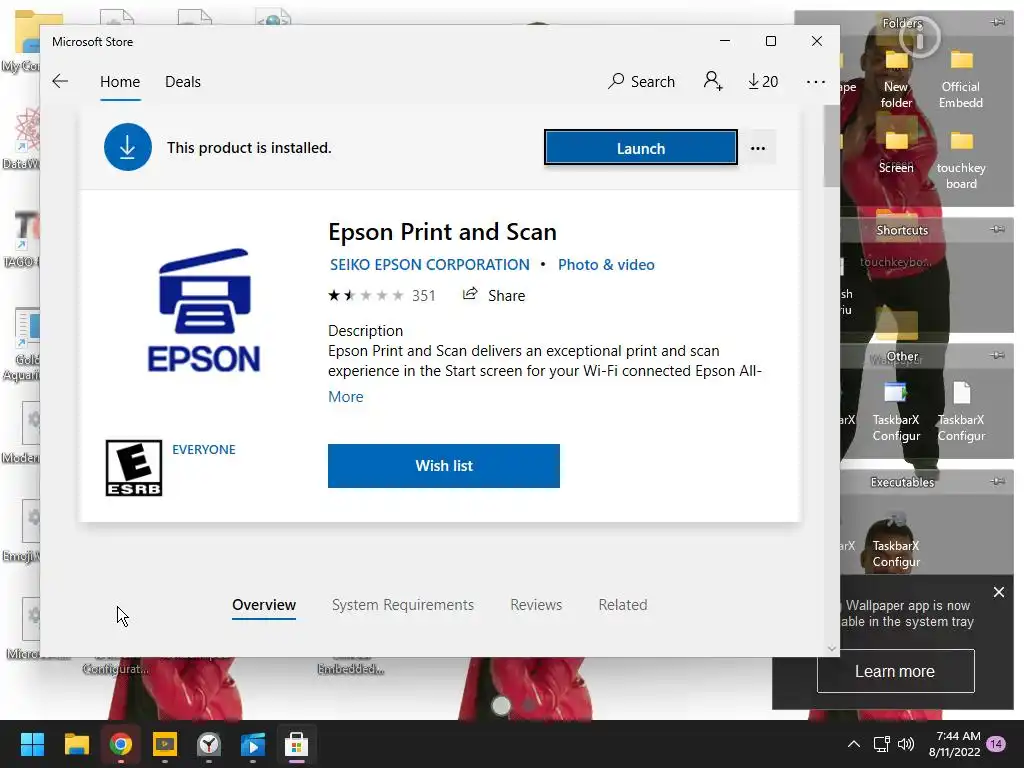Open the blue media player taskbar icon
The height and width of the screenshot is (768, 1024).
(x=253, y=744)
